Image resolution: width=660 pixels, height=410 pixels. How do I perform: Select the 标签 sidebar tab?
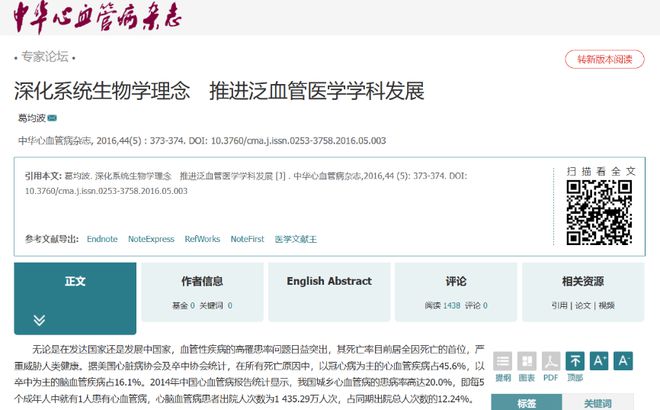click(x=526, y=403)
